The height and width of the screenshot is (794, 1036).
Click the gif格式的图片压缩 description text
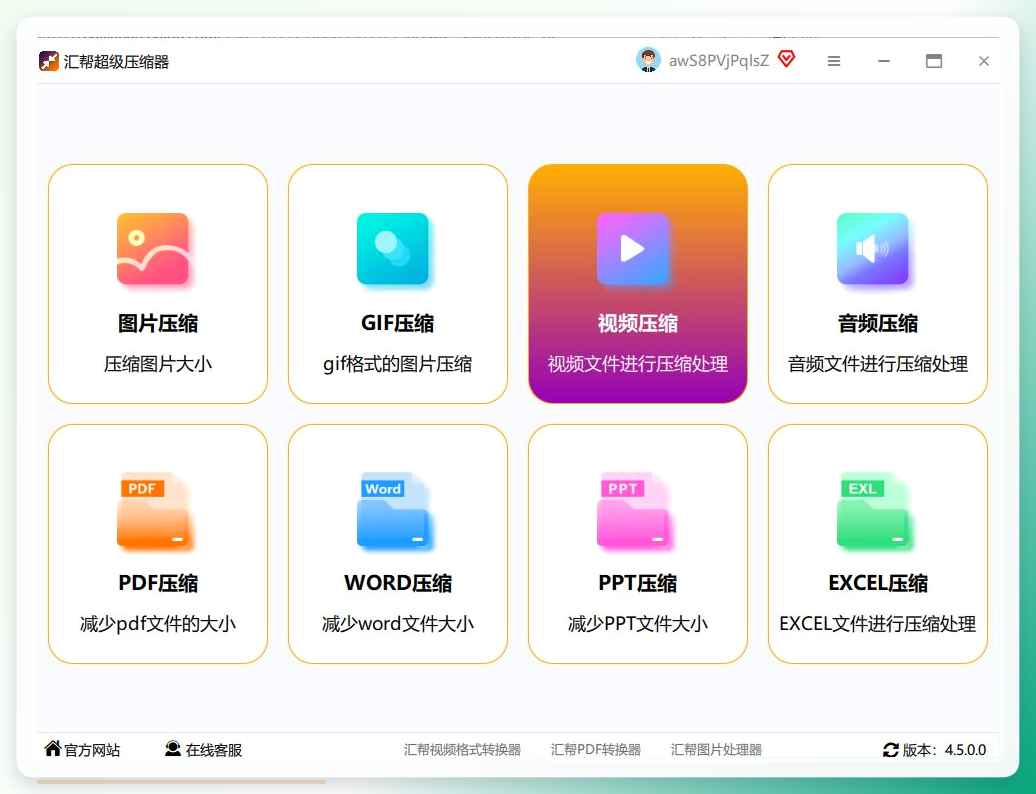point(398,364)
